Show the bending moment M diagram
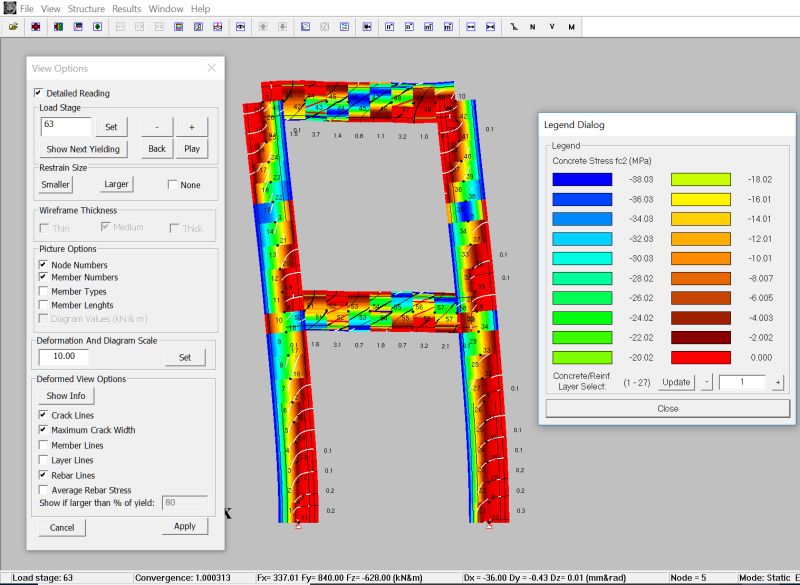Viewport: 800px width, 585px height. point(571,27)
